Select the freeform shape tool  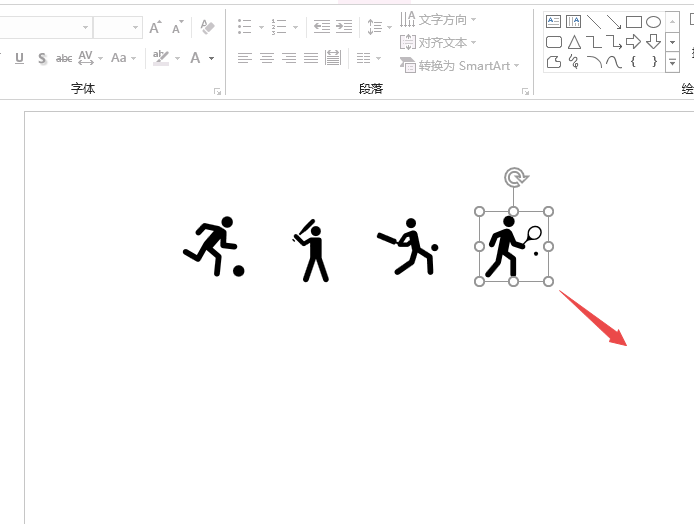tap(554, 62)
